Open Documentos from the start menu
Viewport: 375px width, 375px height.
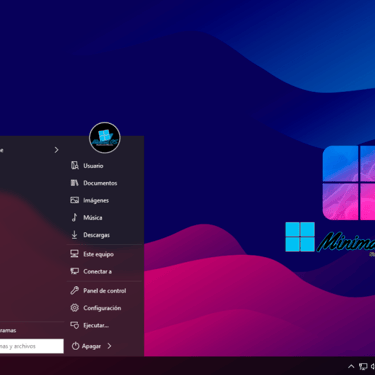(x=100, y=183)
